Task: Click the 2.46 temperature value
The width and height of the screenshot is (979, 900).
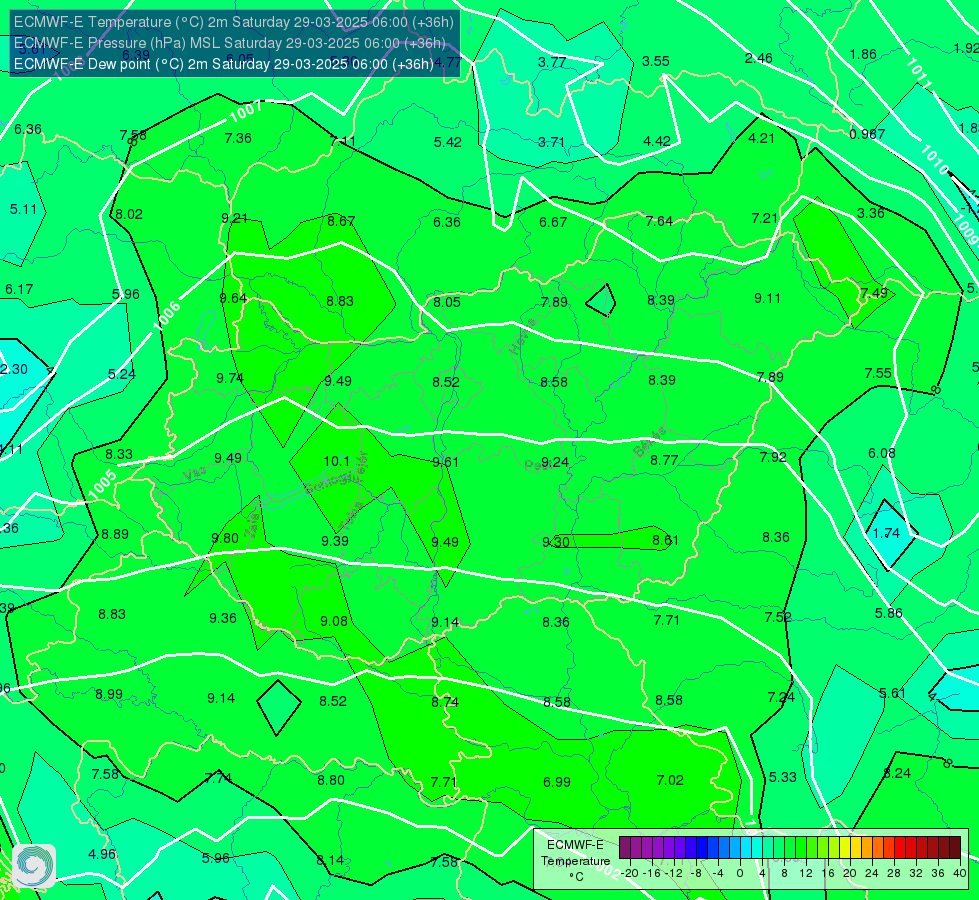Action: point(759,59)
